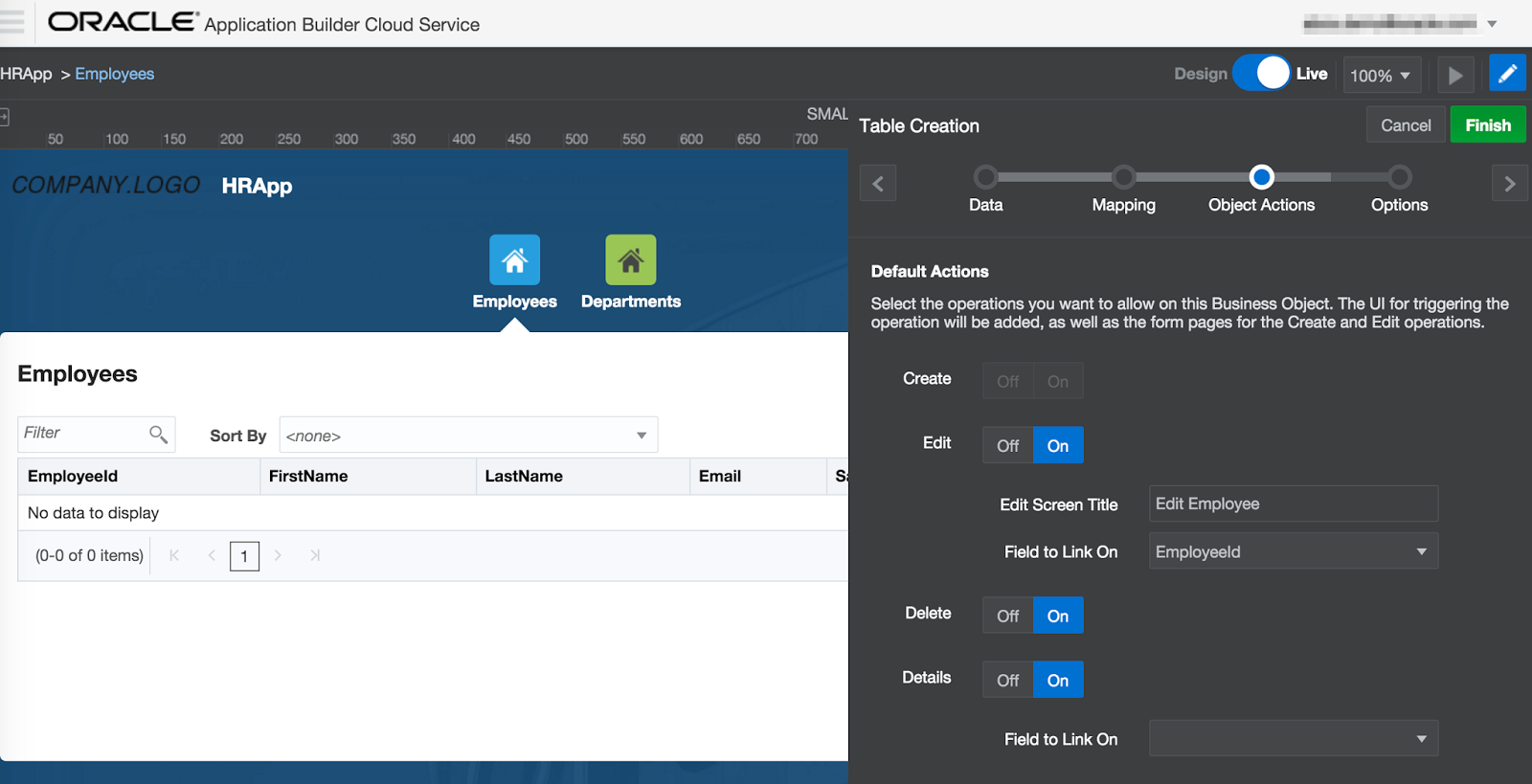This screenshot has width=1532, height=784.
Task: Select the Options wizard step
Action: (x=1400, y=177)
